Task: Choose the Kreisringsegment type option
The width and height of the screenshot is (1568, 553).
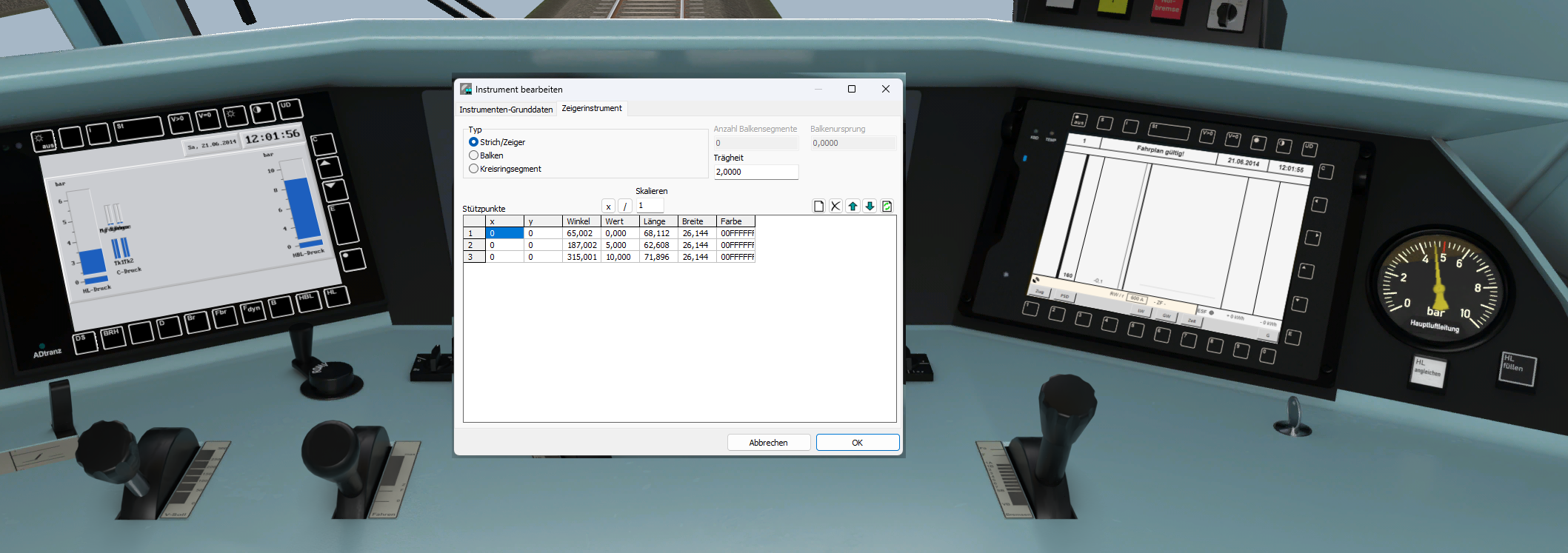Action: pos(505,169)
